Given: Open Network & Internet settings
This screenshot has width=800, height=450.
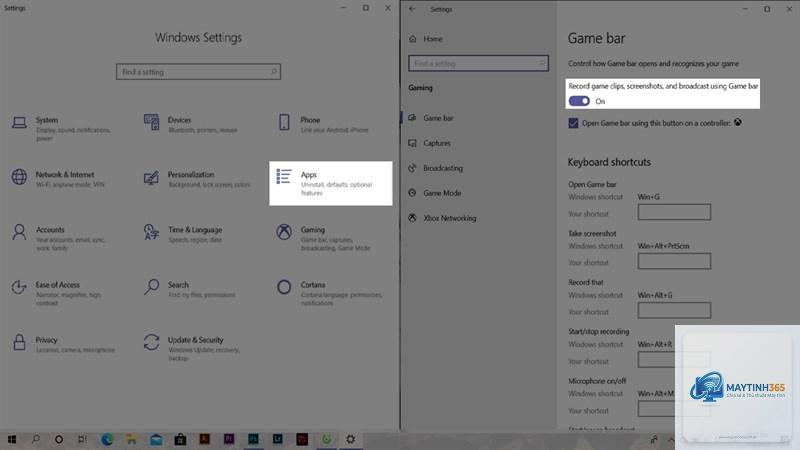Looking at the screenshot, I should 58,179.
